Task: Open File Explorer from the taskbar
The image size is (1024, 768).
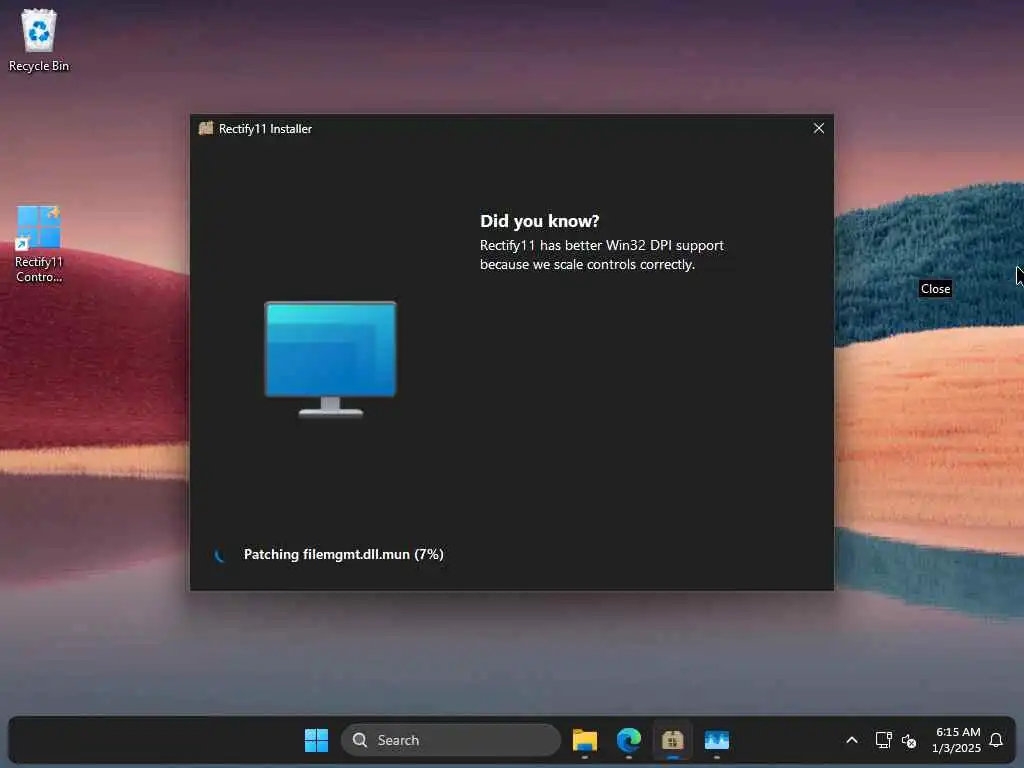Action: [x=584, y=740]
